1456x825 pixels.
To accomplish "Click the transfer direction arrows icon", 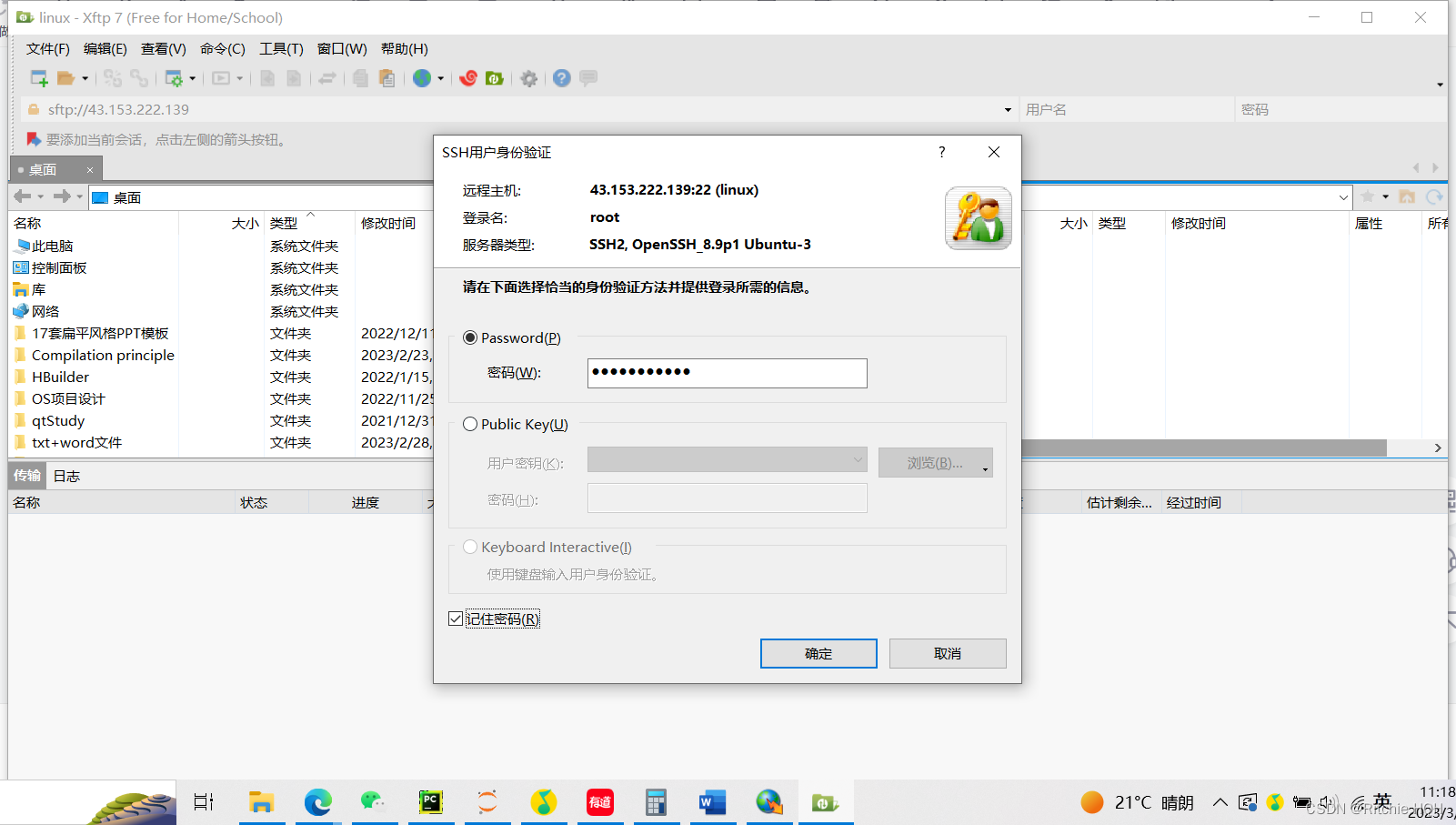I will click(327, 78).
